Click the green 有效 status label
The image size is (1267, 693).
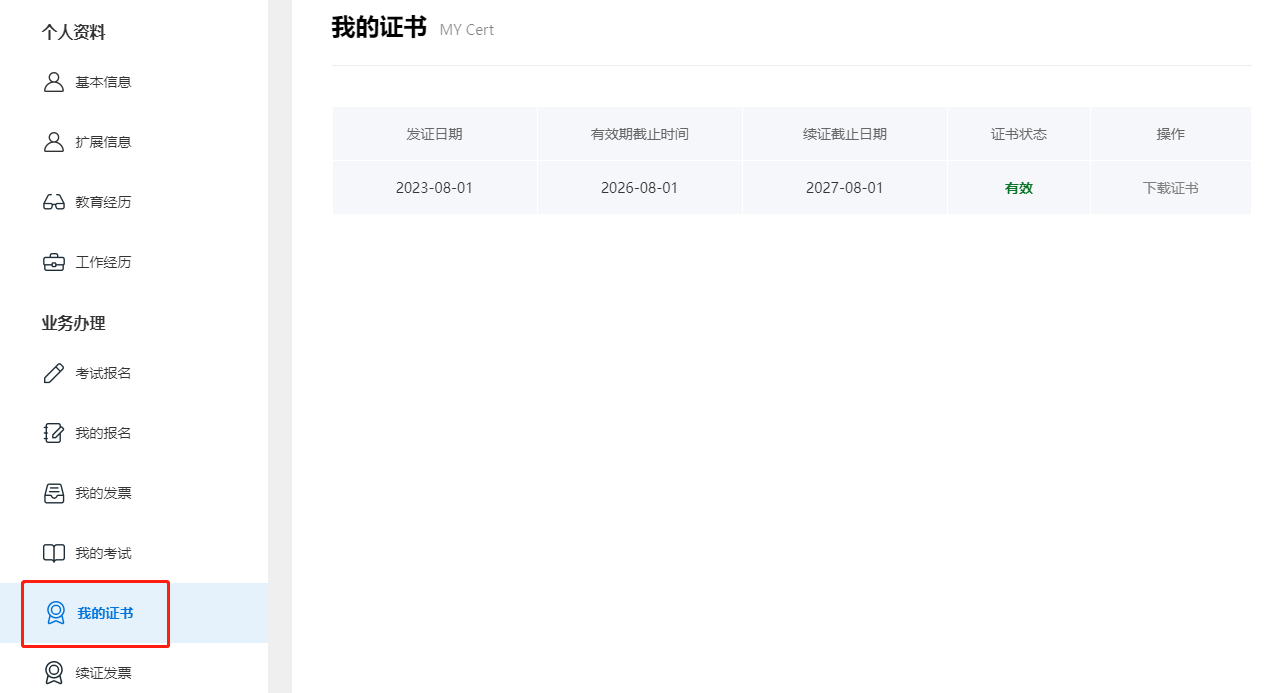(1018, 187)
